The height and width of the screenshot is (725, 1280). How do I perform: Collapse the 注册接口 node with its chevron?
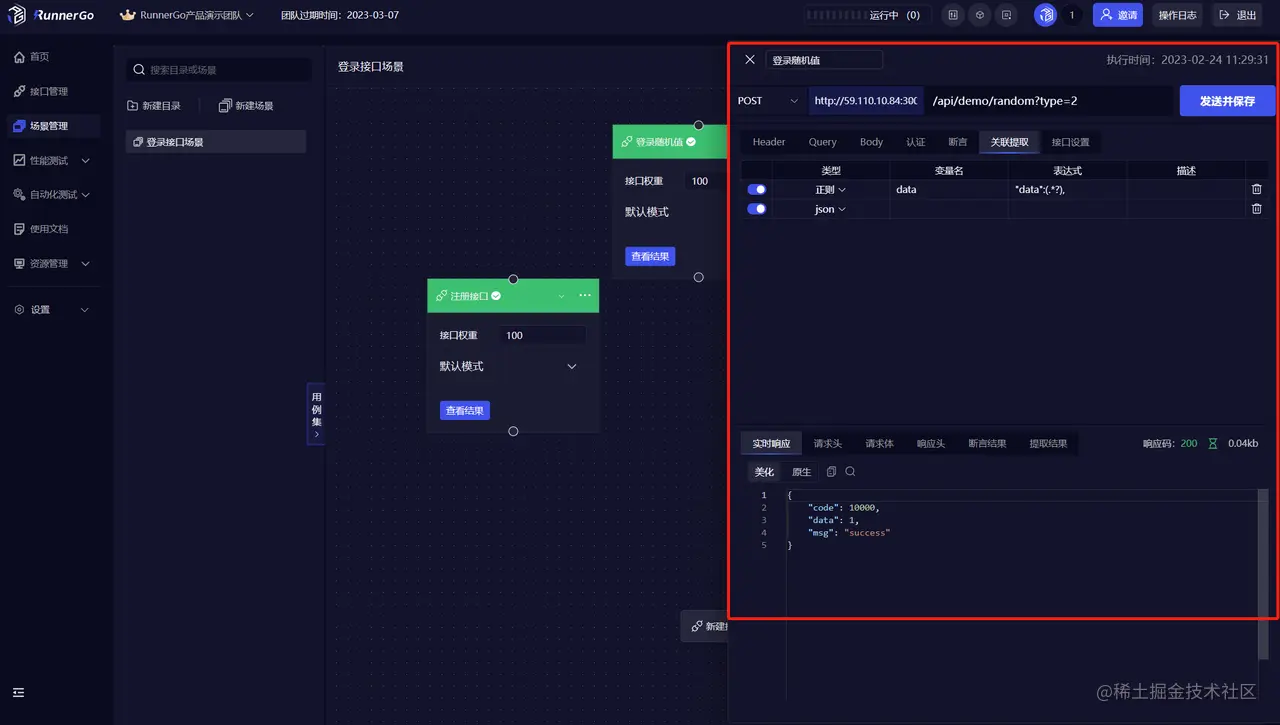(x=561, y=296)
